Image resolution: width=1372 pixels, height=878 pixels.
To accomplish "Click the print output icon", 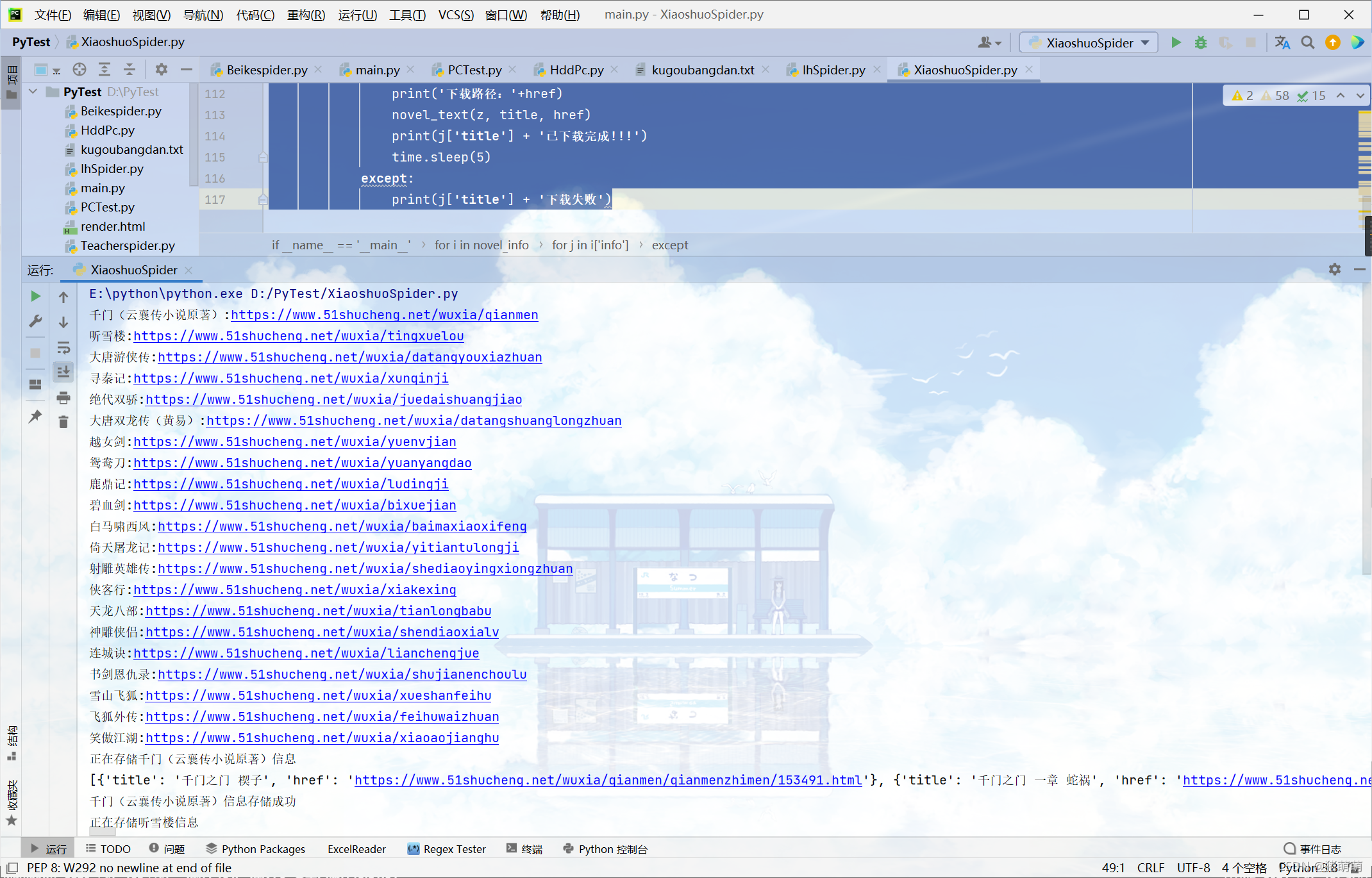I will [x=63, y=398].
